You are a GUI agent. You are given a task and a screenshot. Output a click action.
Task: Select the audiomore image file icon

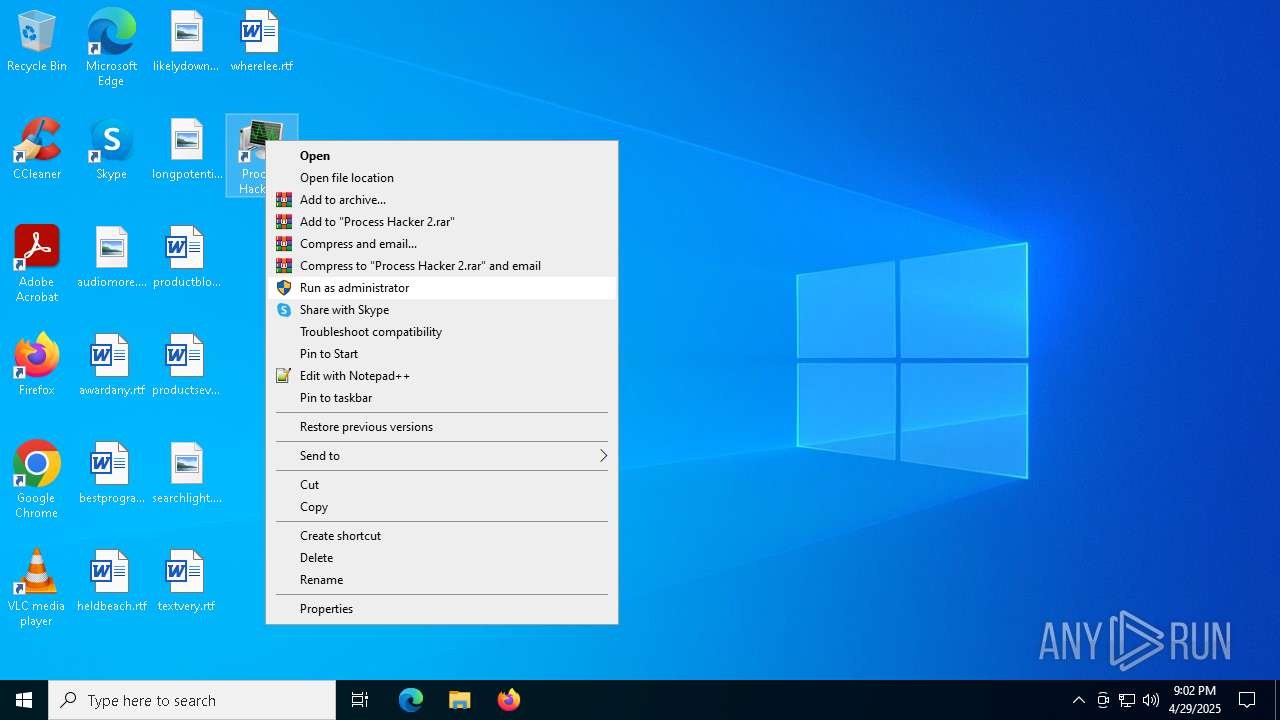111,257
